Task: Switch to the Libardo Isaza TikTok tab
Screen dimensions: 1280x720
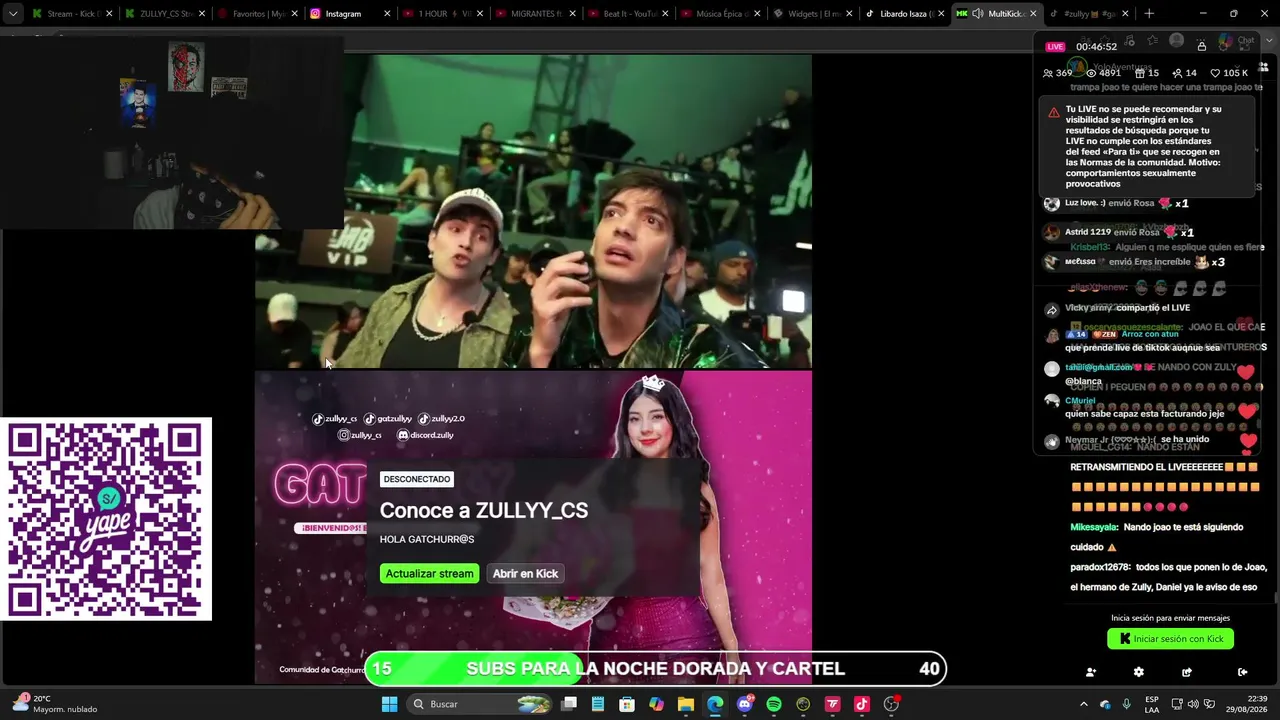Action: tap(906, 14)
